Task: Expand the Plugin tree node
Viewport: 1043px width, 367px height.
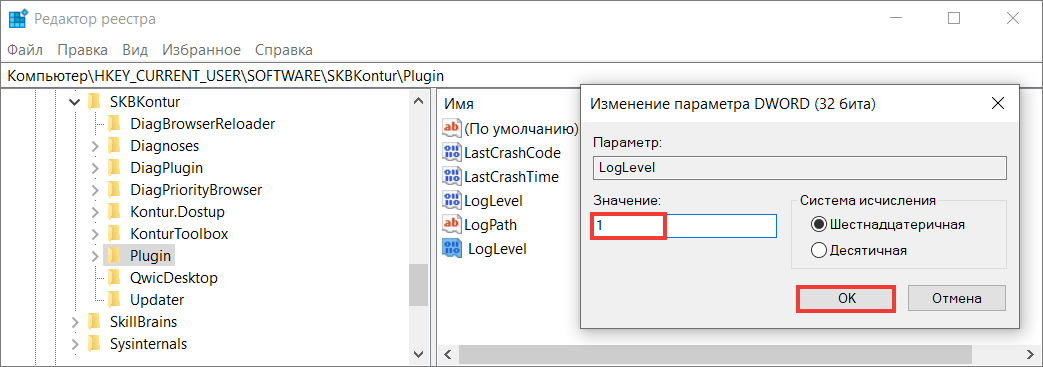Action: click(x=95, y=256)
